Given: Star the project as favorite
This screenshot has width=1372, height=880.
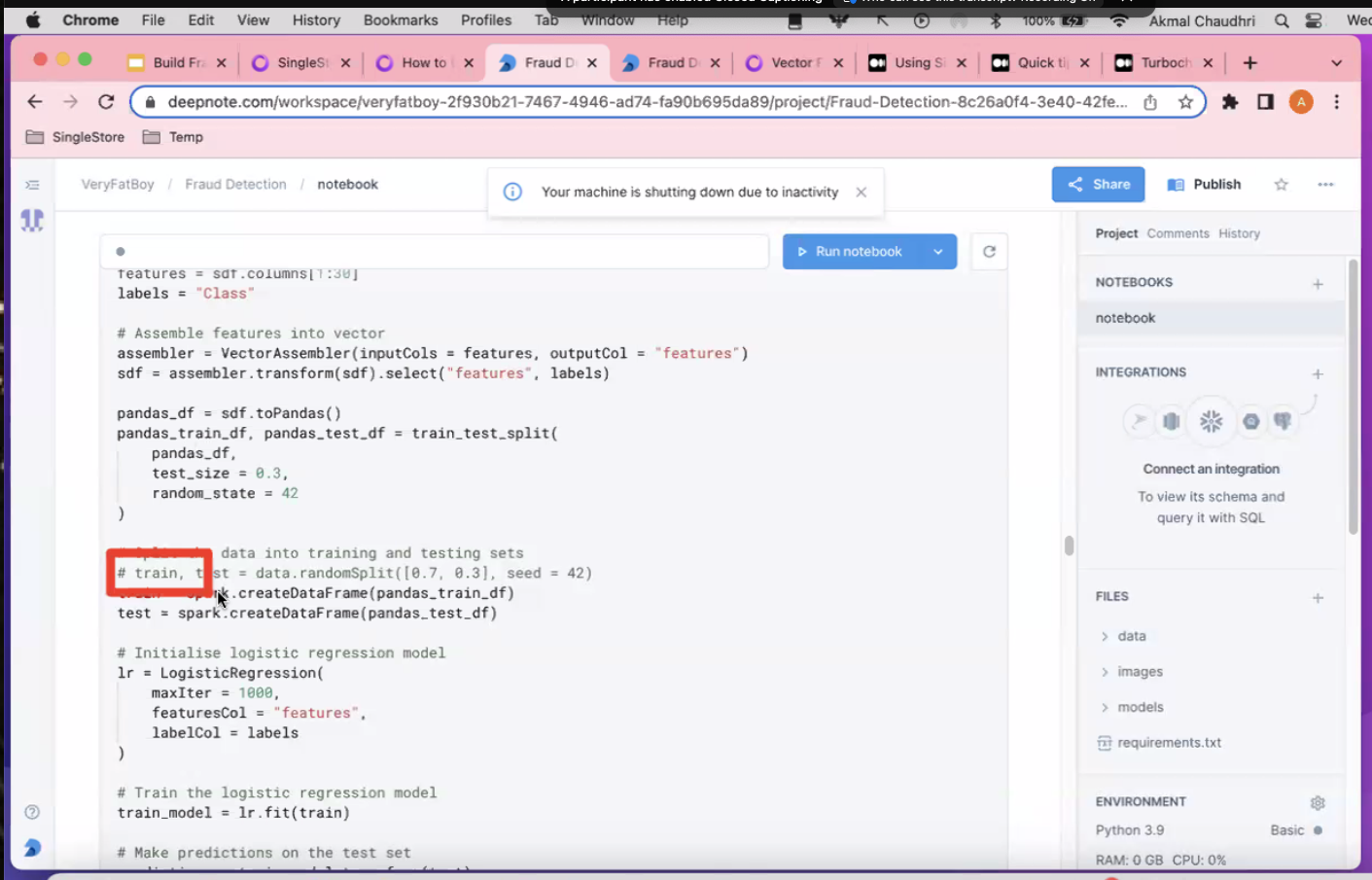Looking at the screenshot, I should pyautogui.click(x=1281, y=185).
